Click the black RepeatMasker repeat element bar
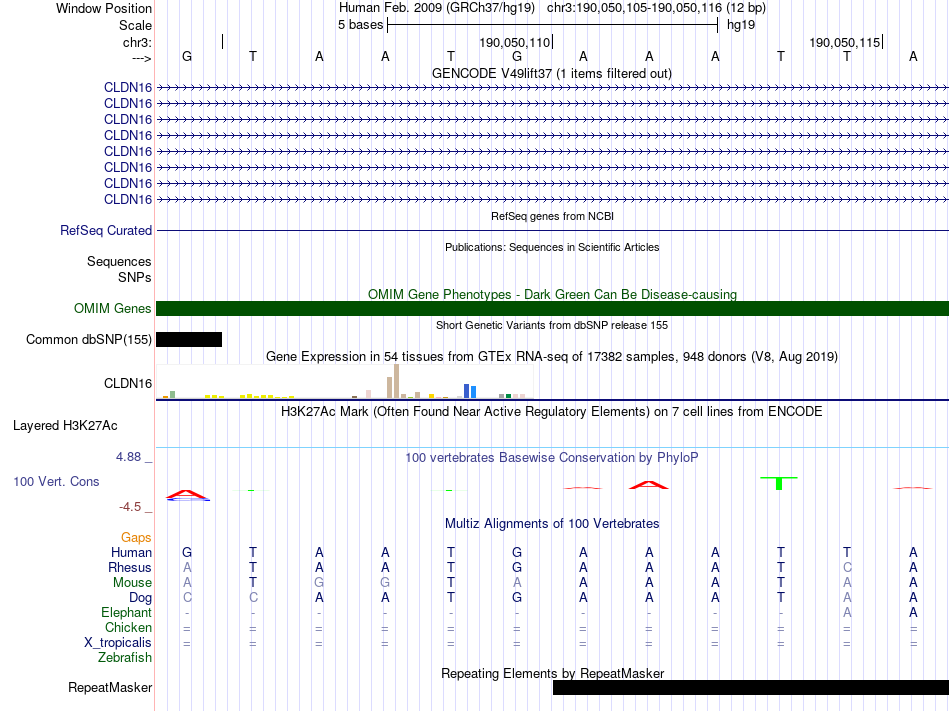This screenshot has width=950, height=711. pos(751,687)
